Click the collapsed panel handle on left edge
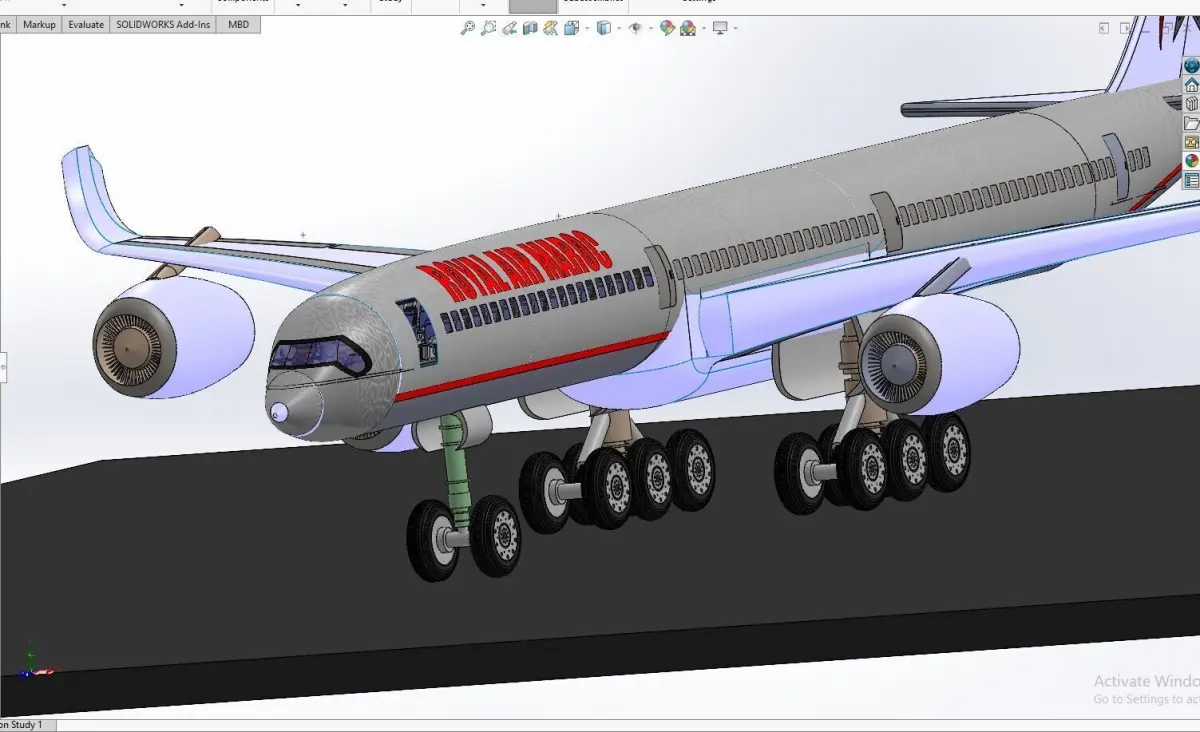 click(3, 366)
